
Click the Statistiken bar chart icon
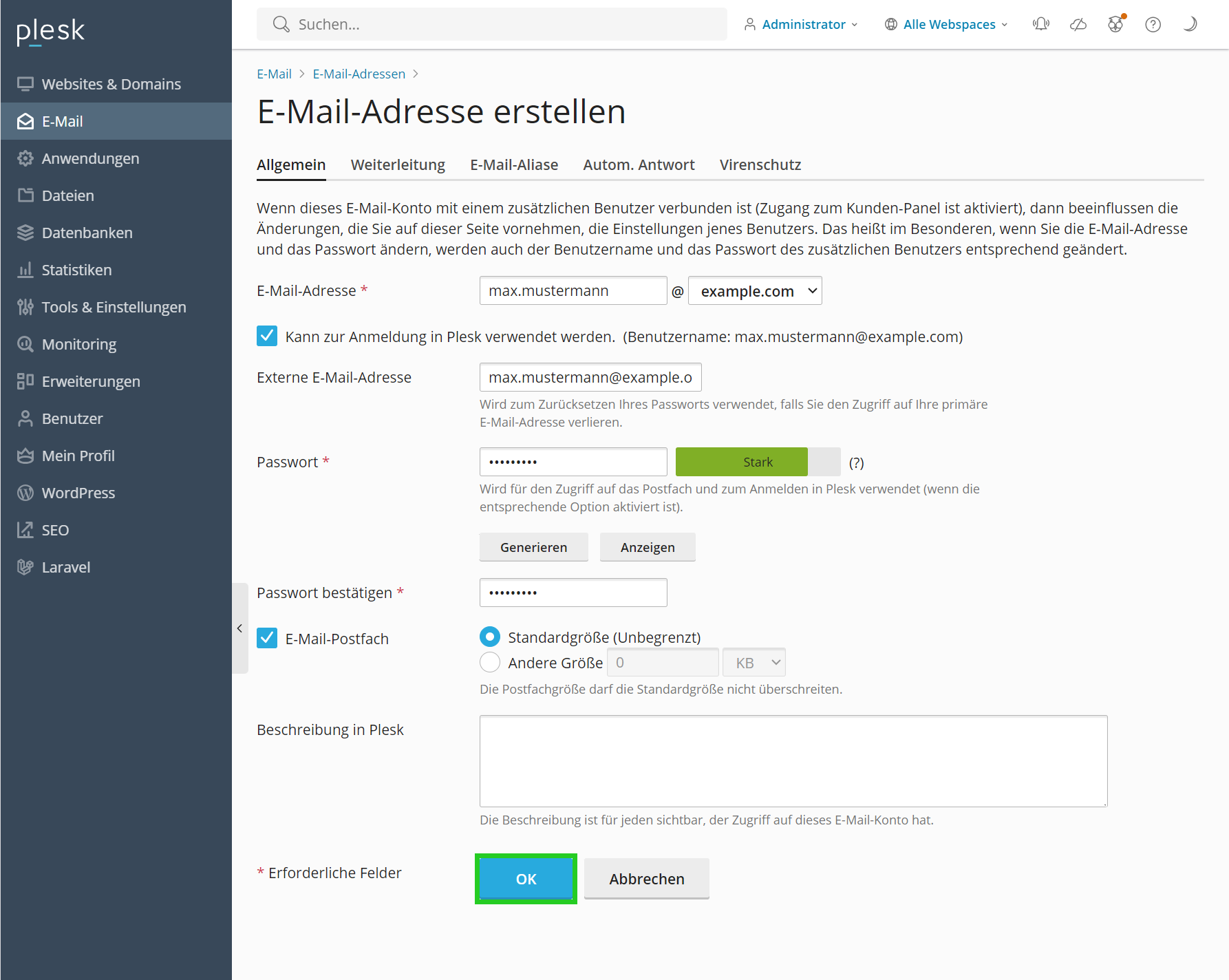pyautogui.click(x=25, y=270)
